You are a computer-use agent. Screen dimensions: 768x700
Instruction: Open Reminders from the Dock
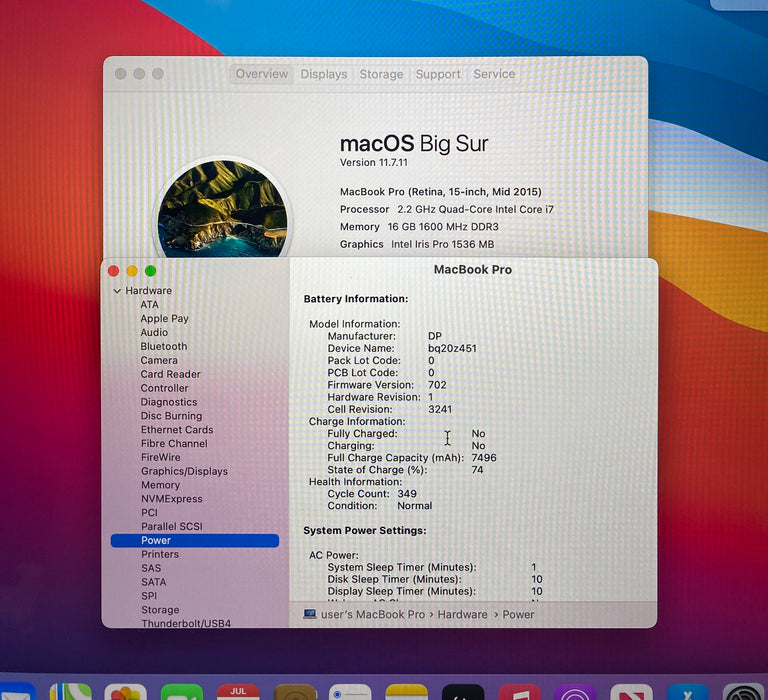(x=350, y=692)
